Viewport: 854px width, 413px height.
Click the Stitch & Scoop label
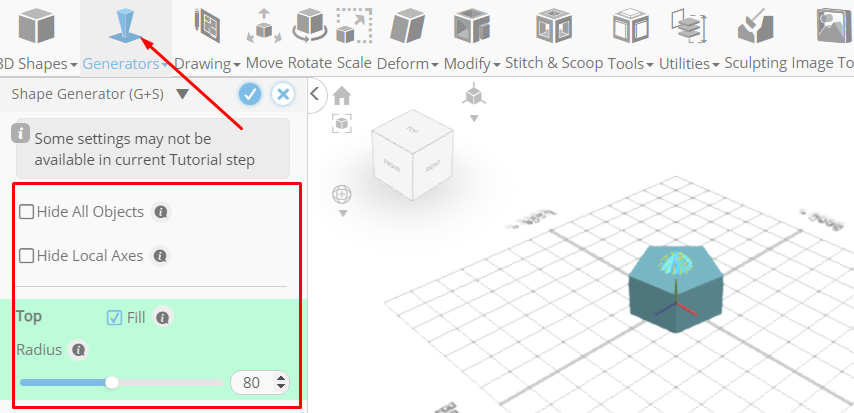tap(554, 63)
